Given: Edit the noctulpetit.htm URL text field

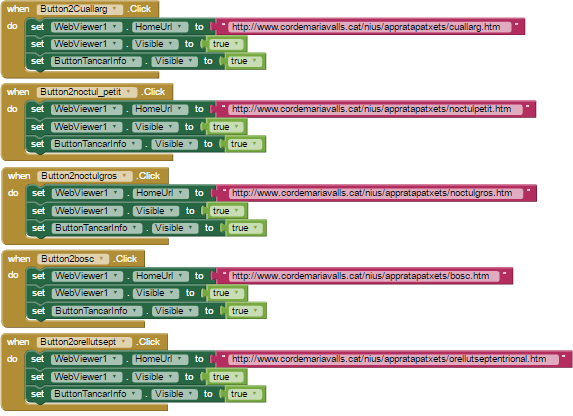Looking at the screenshot, I should (375, 109).
